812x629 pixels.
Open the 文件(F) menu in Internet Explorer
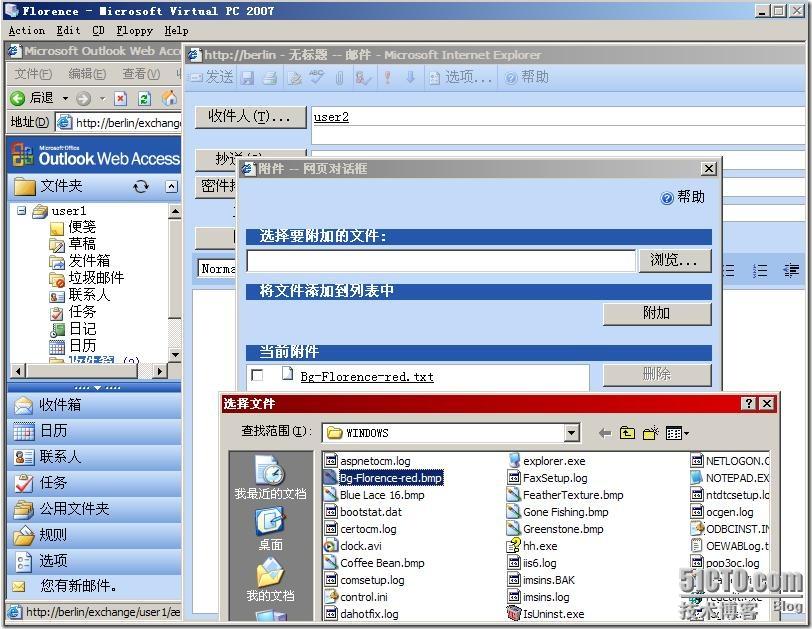pyautogui.click(x=33, y=74)
